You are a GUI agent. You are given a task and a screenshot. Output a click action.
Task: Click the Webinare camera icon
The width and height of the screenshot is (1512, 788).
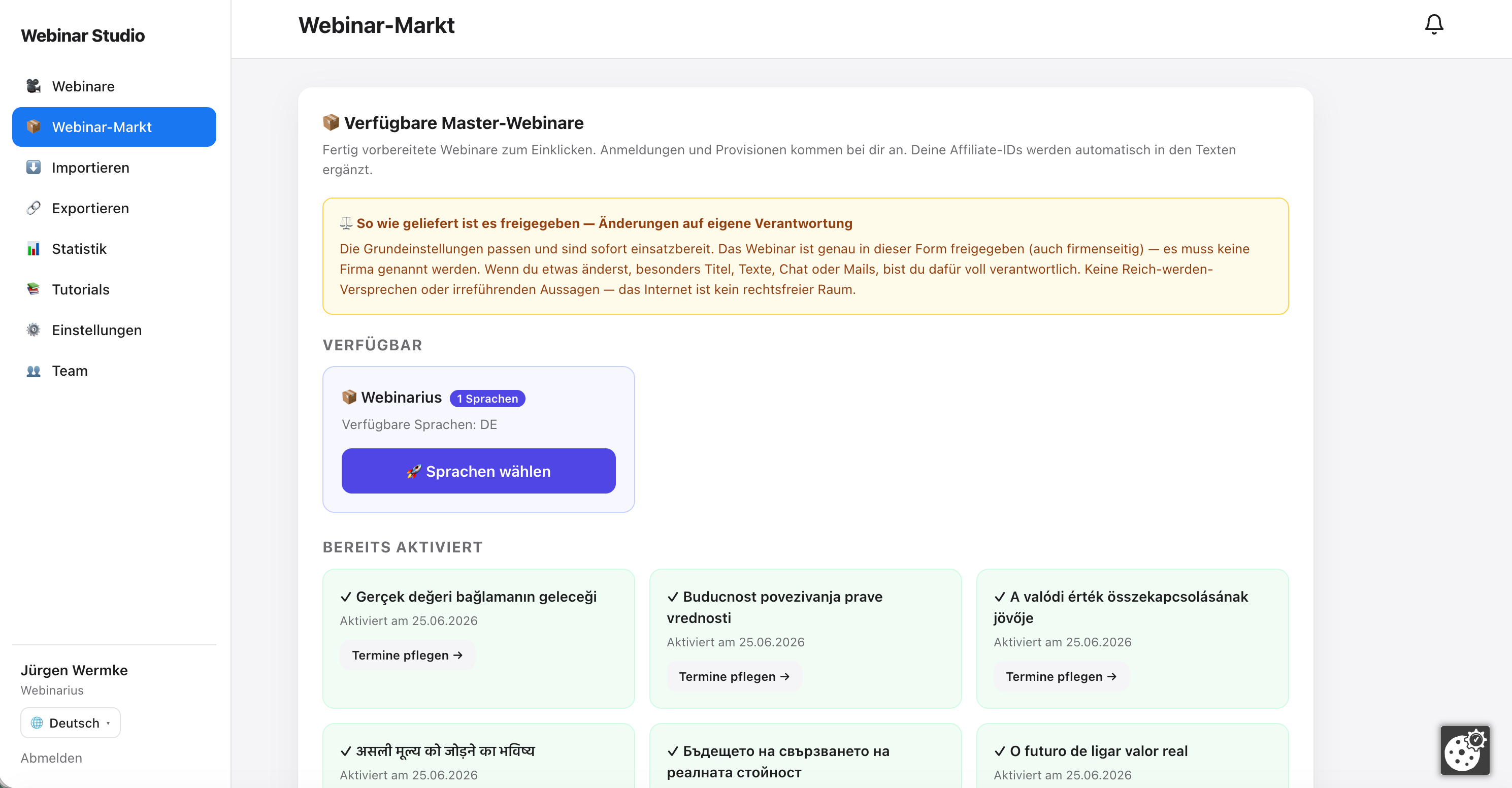pos(34,86)
